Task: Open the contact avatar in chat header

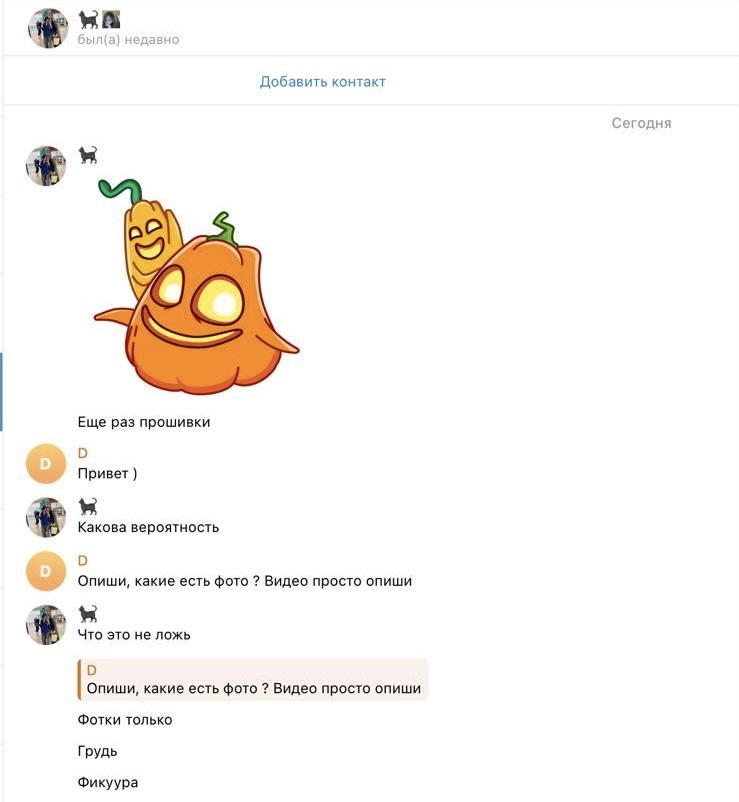Action: tap(48, 28)
